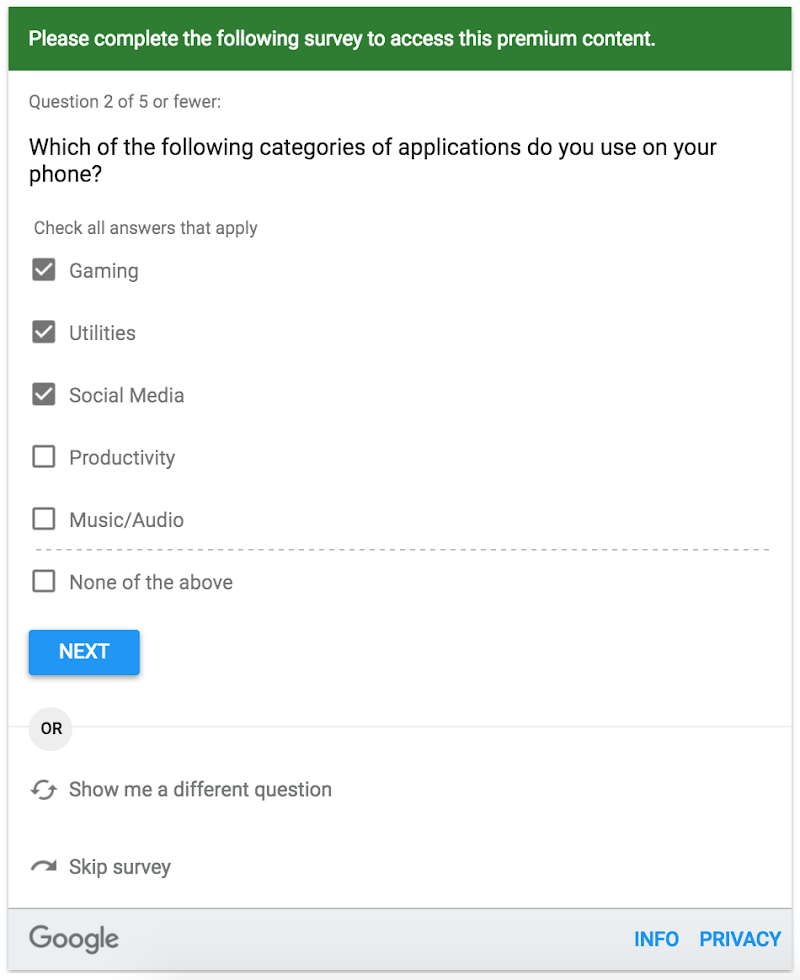Uncheck the Social Media checkbox
Viewport: 800px width, 980px height.
click(x=44, y=394)
